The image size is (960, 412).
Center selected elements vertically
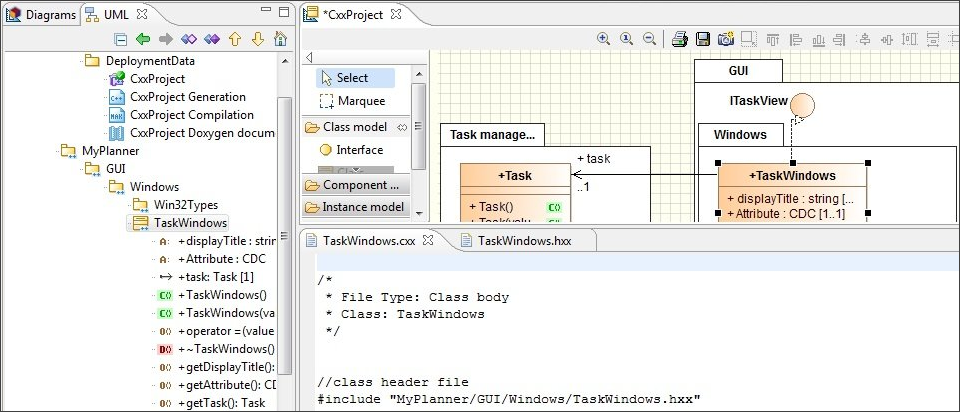(x=887, y=39)
